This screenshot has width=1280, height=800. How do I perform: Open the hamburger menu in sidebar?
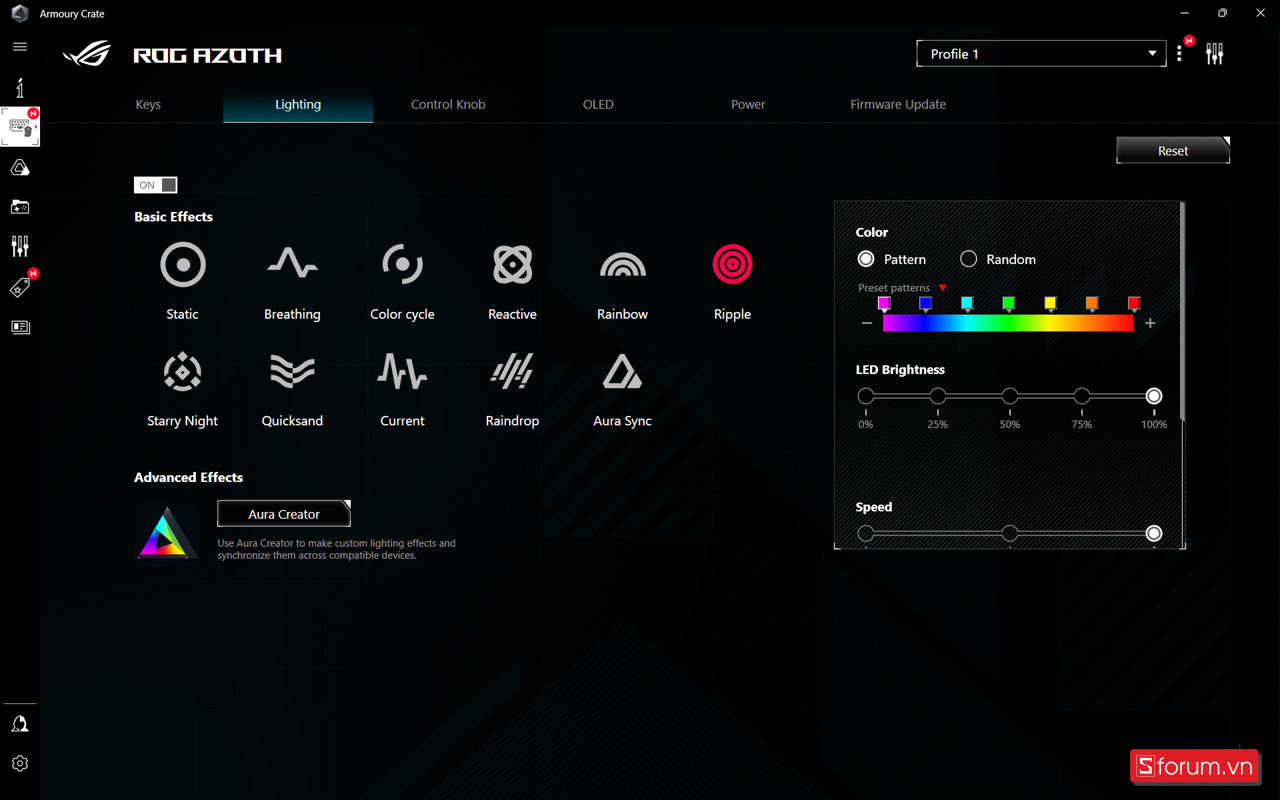pyautogui.click(x=20, y=47)
